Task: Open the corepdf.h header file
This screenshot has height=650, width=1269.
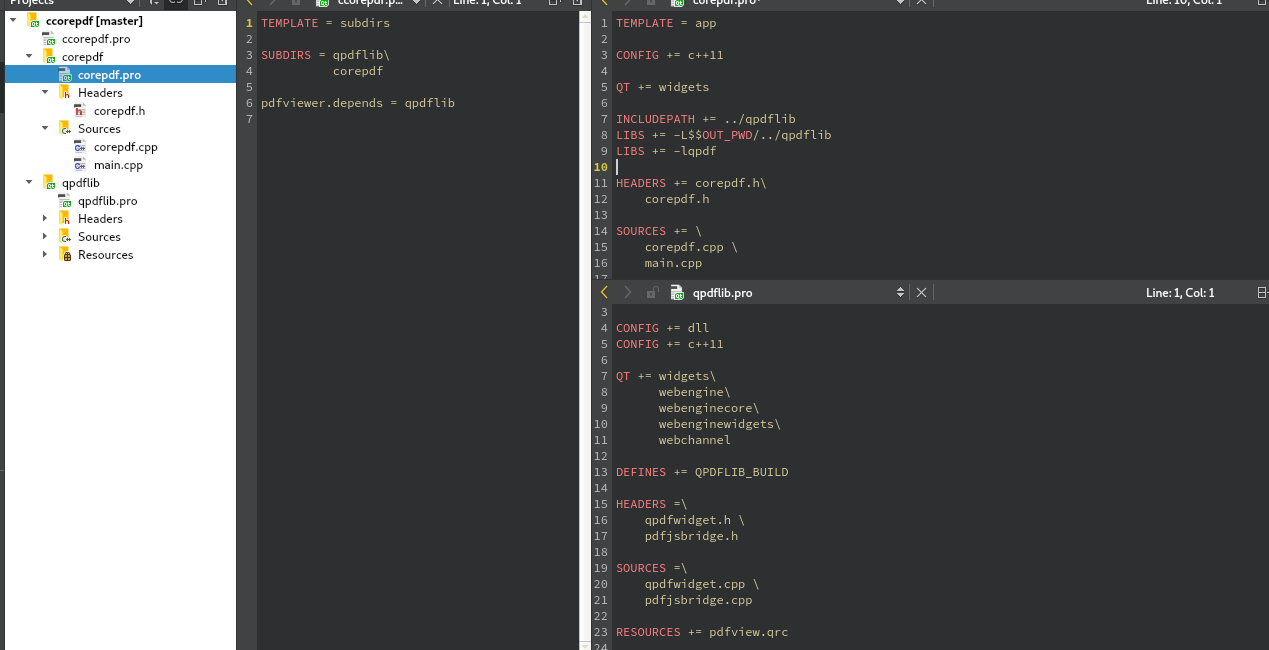Action: pyautogui.click(x=119, y=111)
